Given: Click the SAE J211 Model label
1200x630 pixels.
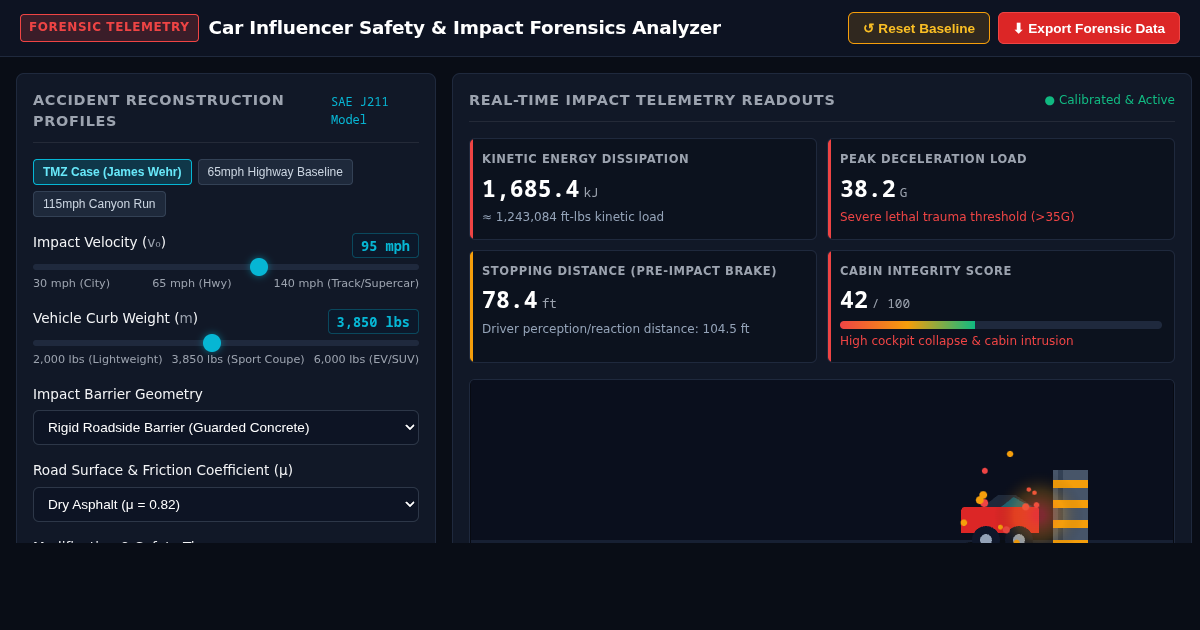Looking at the screenshot, I should [x=360, y=111].
